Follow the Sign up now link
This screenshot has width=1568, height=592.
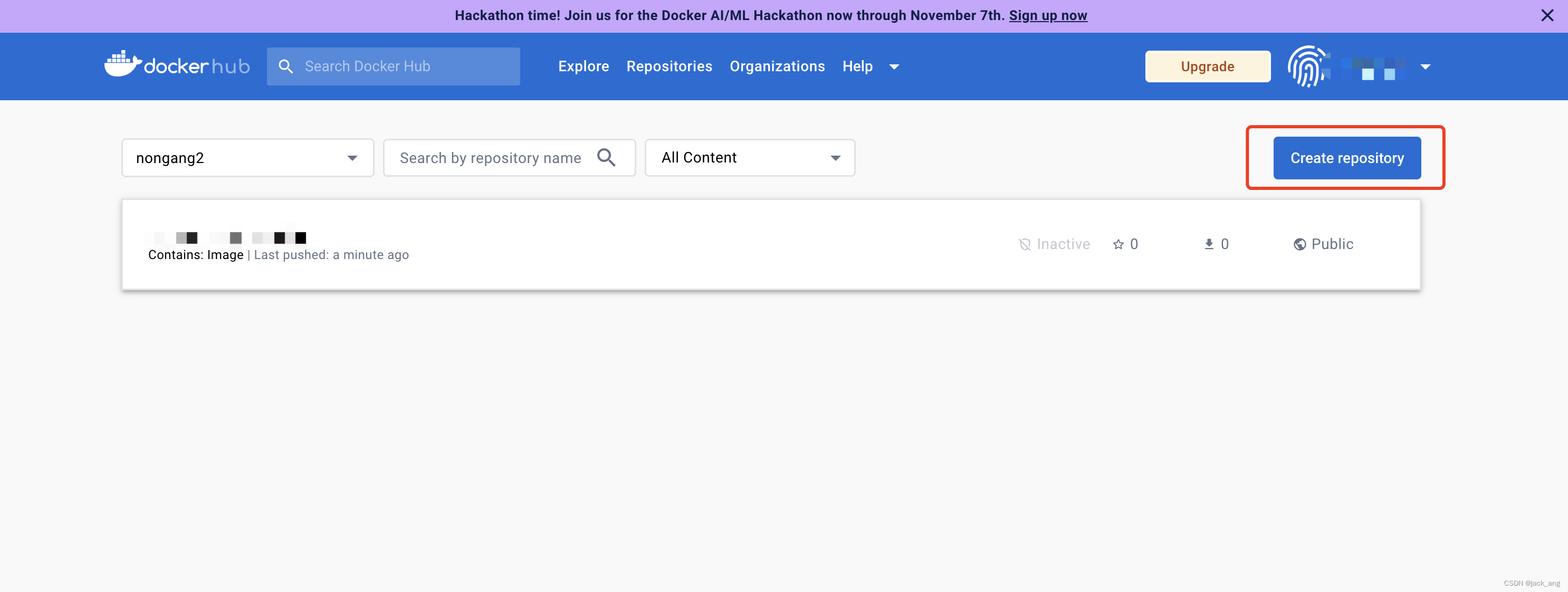pos(1048,15)
